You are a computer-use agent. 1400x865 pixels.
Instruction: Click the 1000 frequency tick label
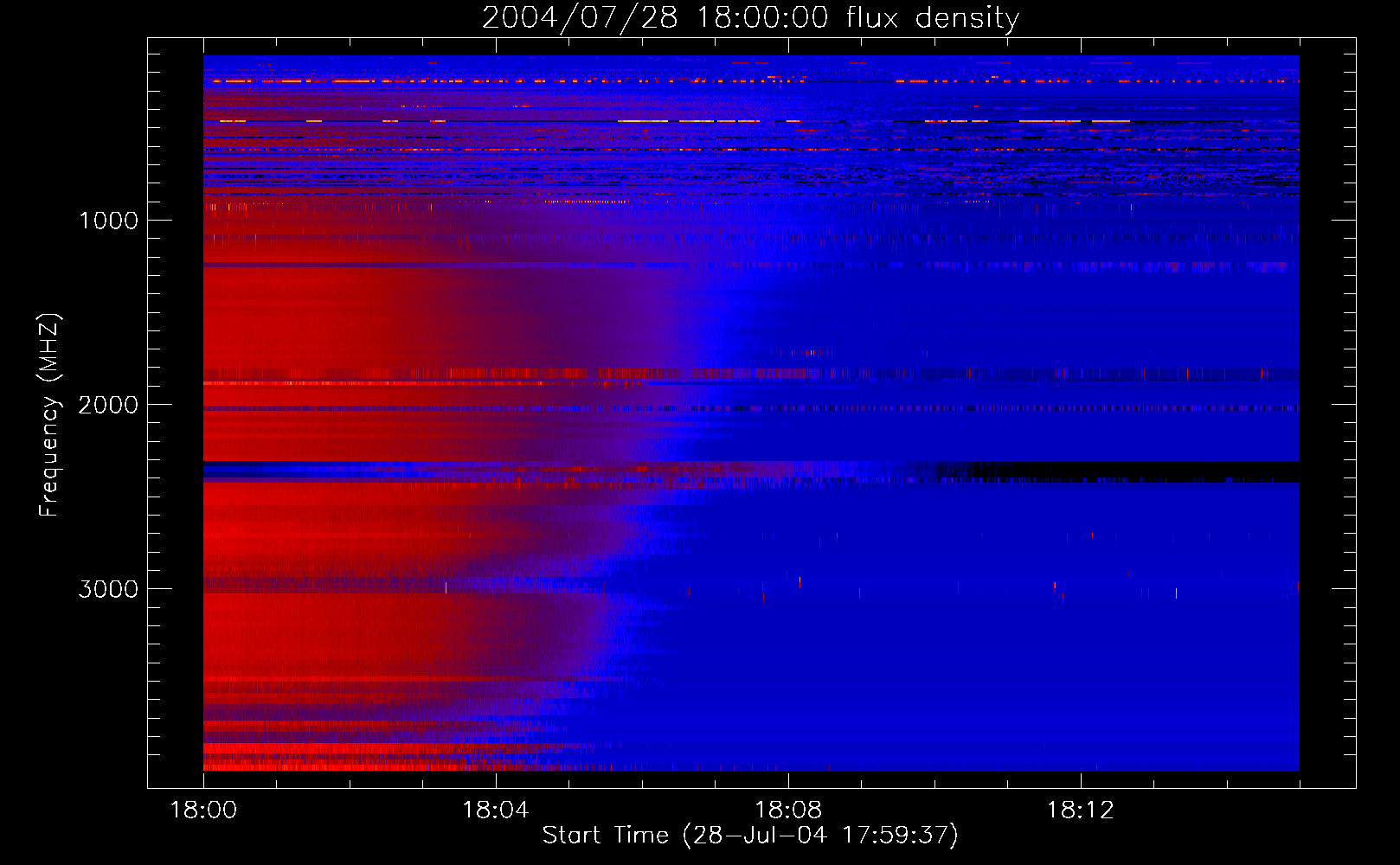(x=108, y=221)
